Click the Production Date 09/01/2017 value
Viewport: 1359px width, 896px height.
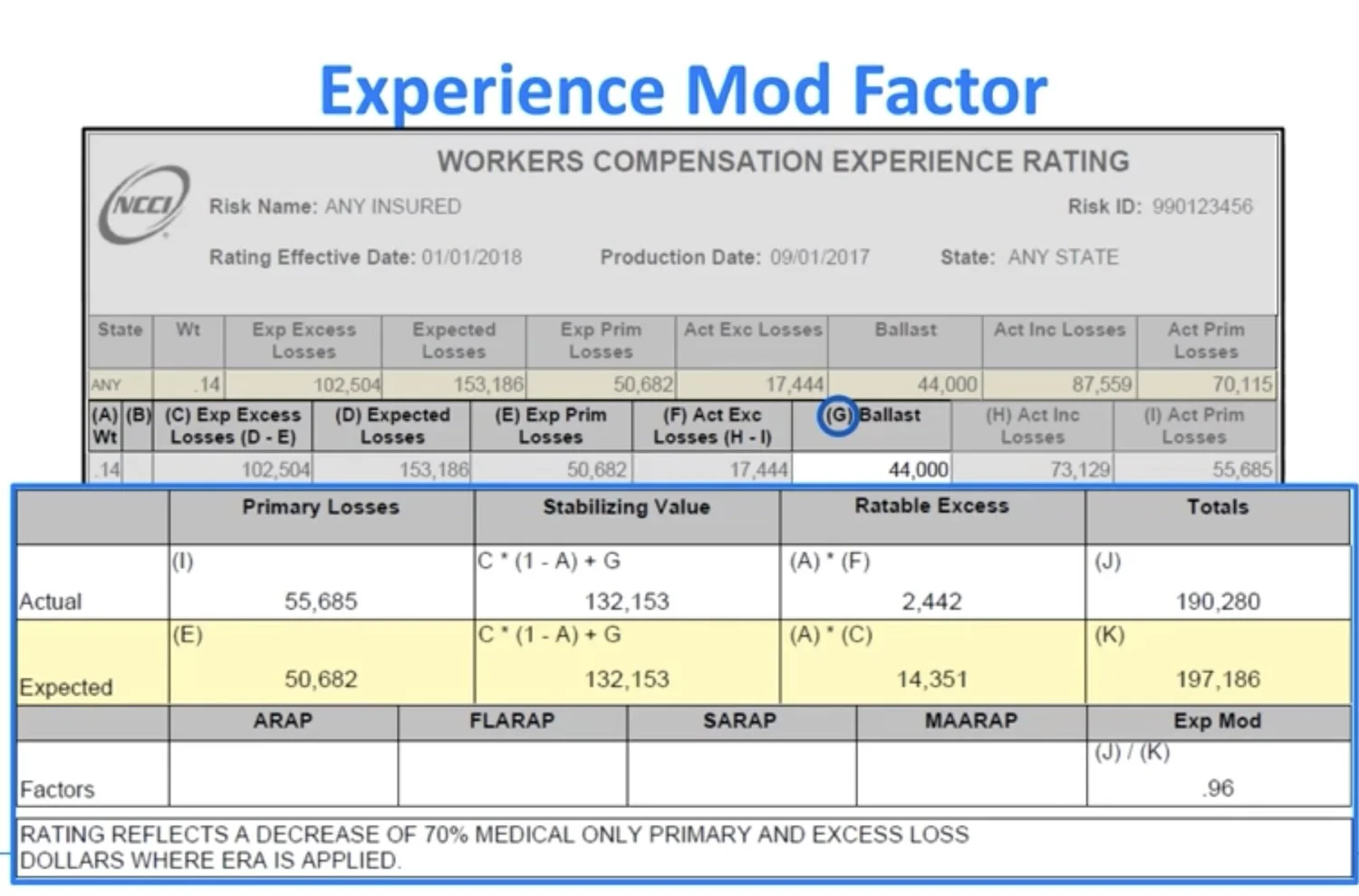(x=818, y=257)
